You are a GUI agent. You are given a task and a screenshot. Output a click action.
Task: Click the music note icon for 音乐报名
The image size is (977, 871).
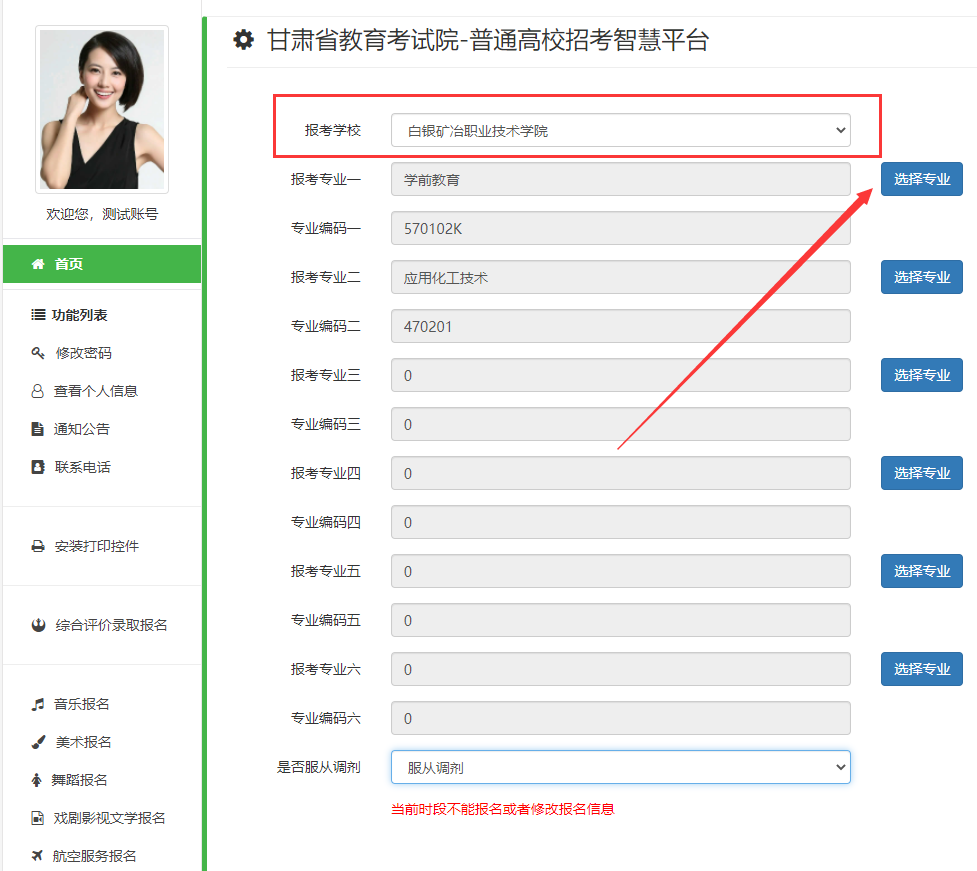[x=38, y=704]
